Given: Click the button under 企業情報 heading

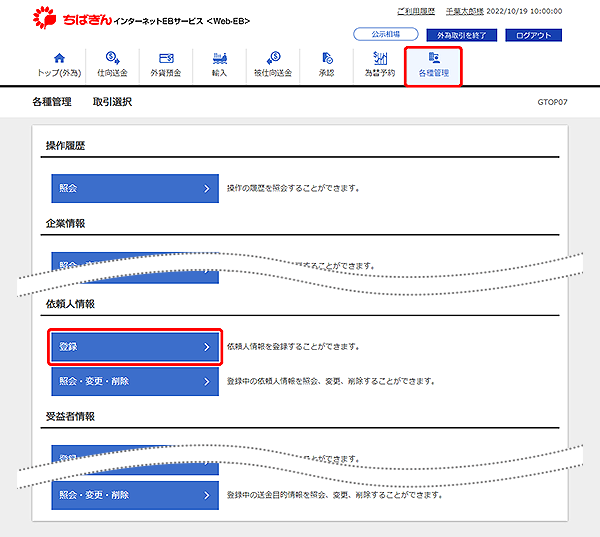Looking at the screenshot, I should pyautogui.click(x=135, y=268).
